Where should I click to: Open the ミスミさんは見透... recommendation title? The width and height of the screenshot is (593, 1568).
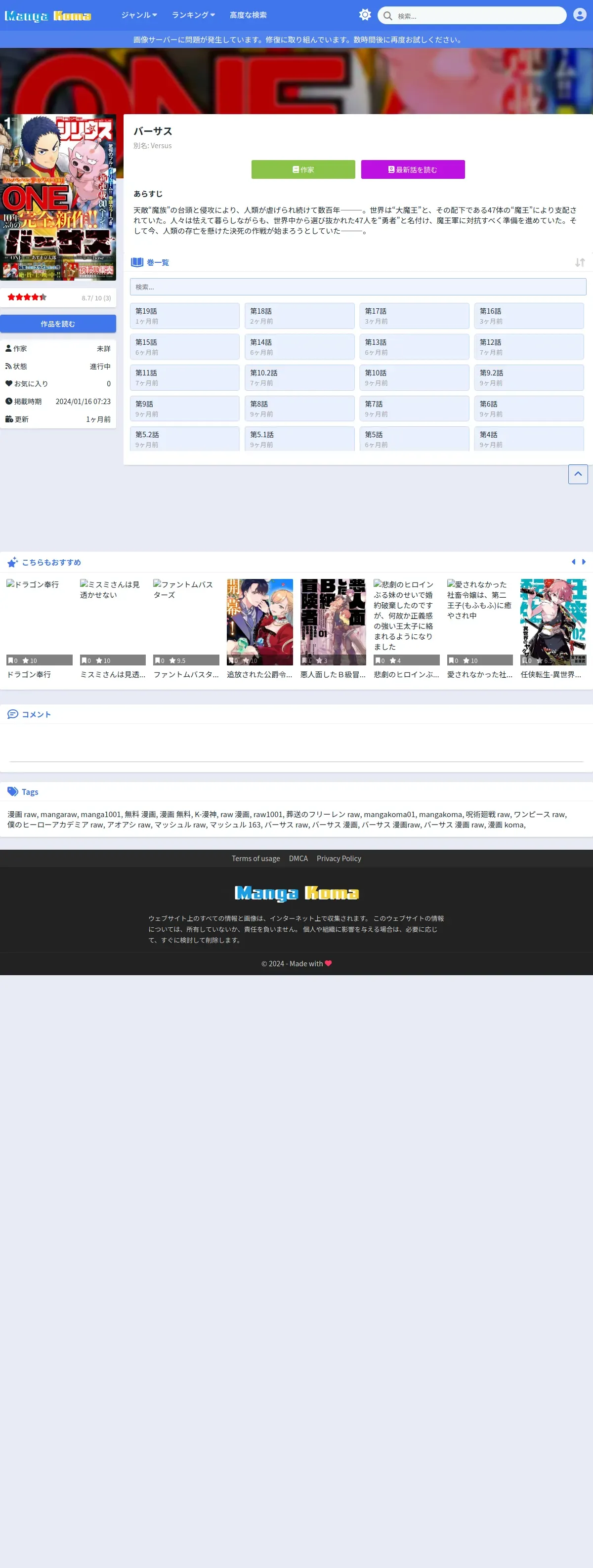113,674
